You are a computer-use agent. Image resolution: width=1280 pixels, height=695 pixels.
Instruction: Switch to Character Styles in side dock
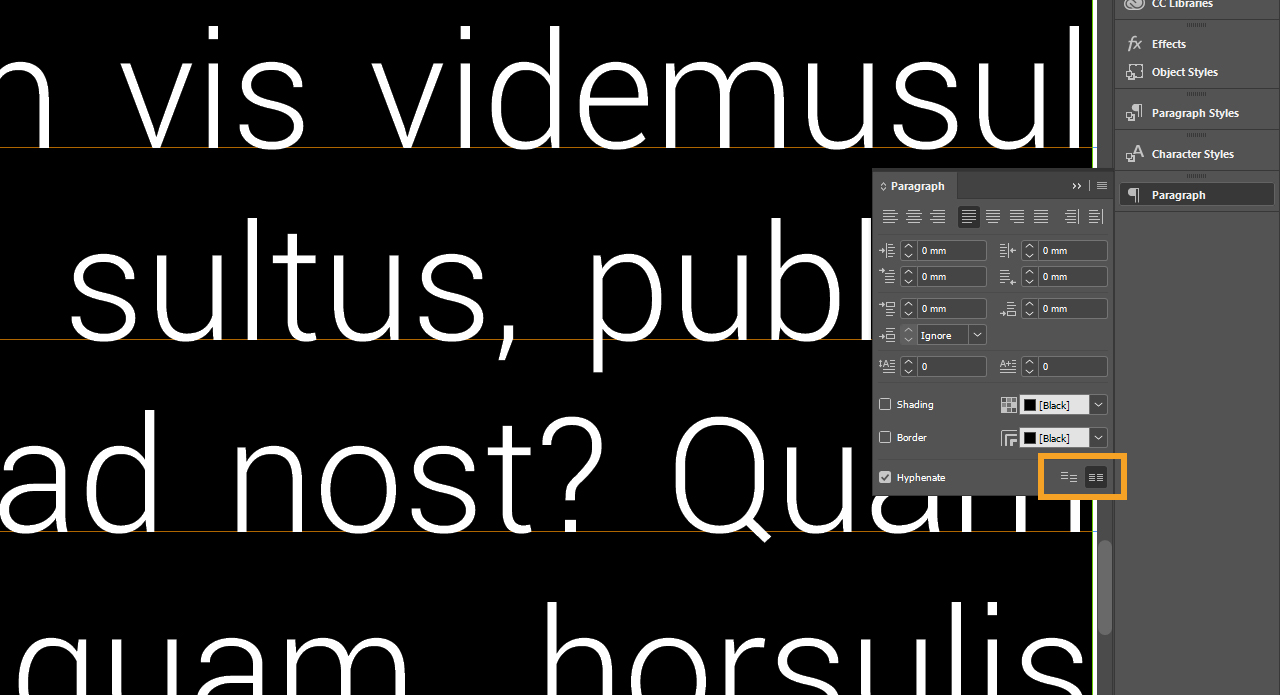1192,154
